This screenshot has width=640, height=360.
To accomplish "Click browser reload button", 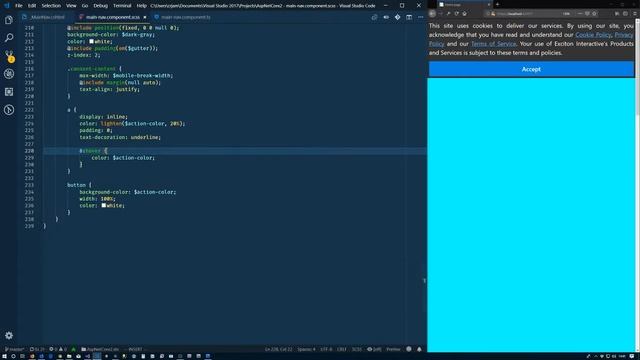I will tap(456, 13).
